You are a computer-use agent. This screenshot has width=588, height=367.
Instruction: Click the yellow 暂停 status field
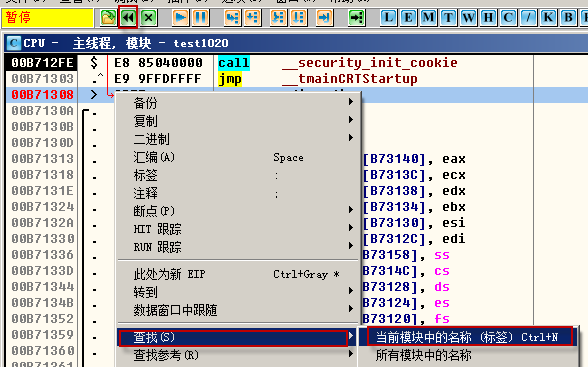click(47, 18)
